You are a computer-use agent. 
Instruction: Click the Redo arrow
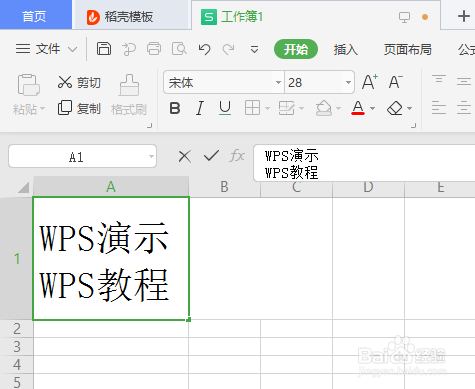click(229, 49)
